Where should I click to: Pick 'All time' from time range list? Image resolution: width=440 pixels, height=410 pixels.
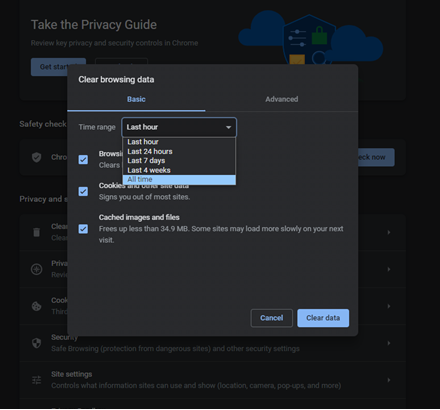[x=179, y=179]
